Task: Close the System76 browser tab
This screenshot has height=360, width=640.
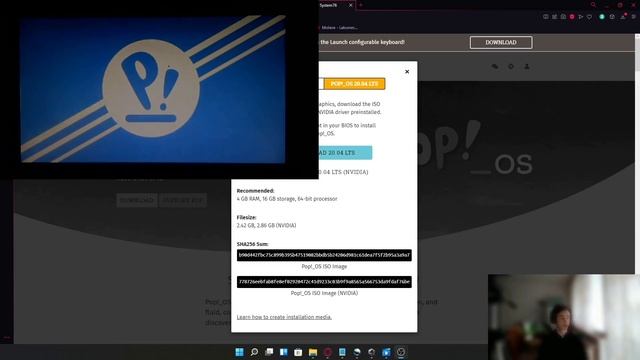Action: coord(351,5)
